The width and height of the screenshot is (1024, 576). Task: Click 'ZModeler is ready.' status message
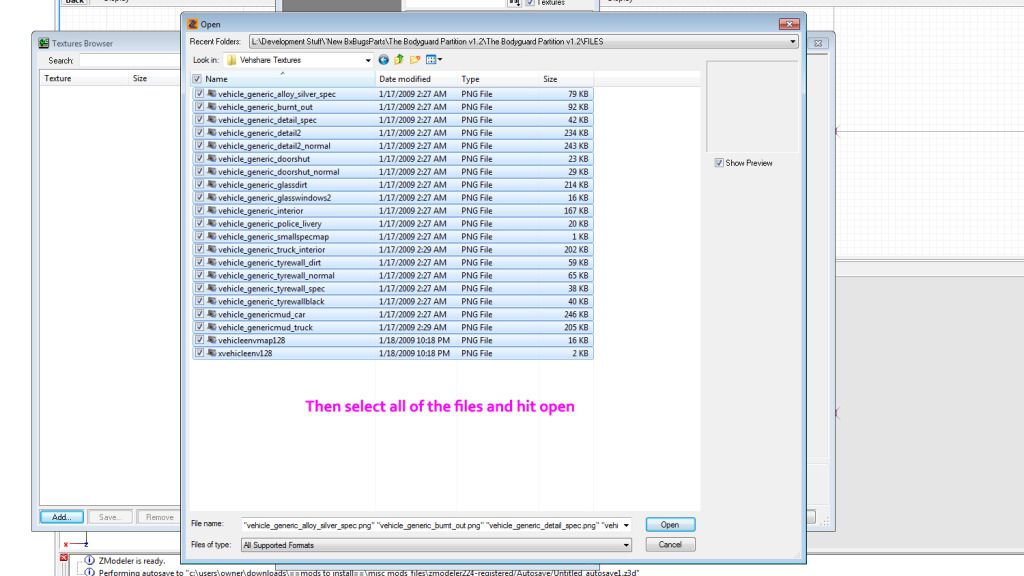tap(132, 560)
